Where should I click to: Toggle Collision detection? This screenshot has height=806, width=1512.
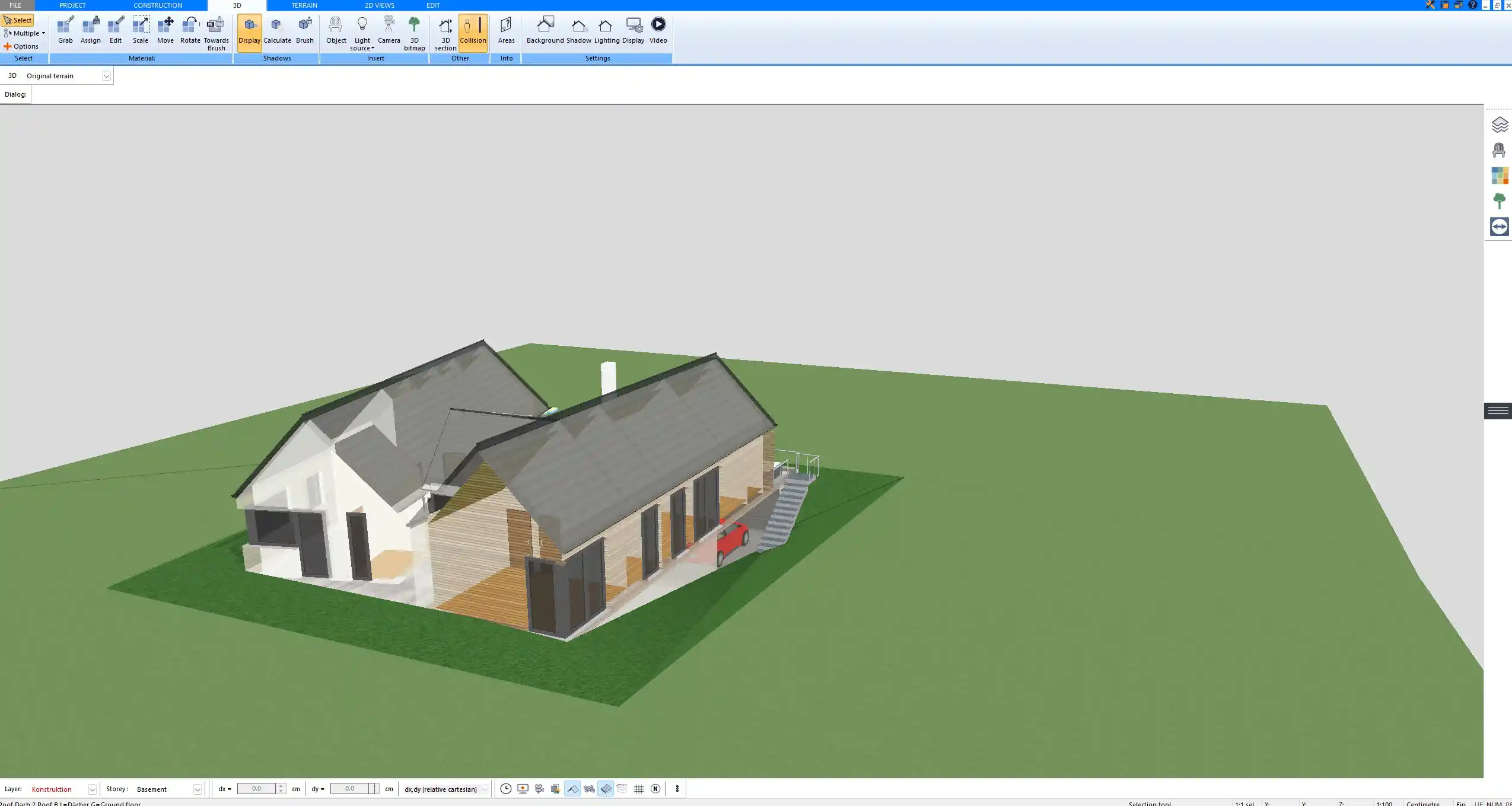(473, 33)
